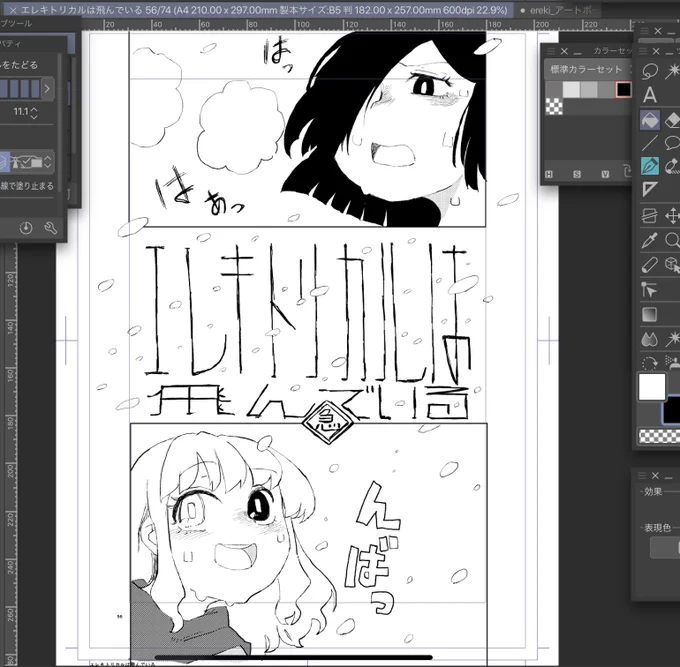Minimize the Color Set panel
The height and width of the screenshot is (667, 680).
pyautogui.click(x=577, y=52)
